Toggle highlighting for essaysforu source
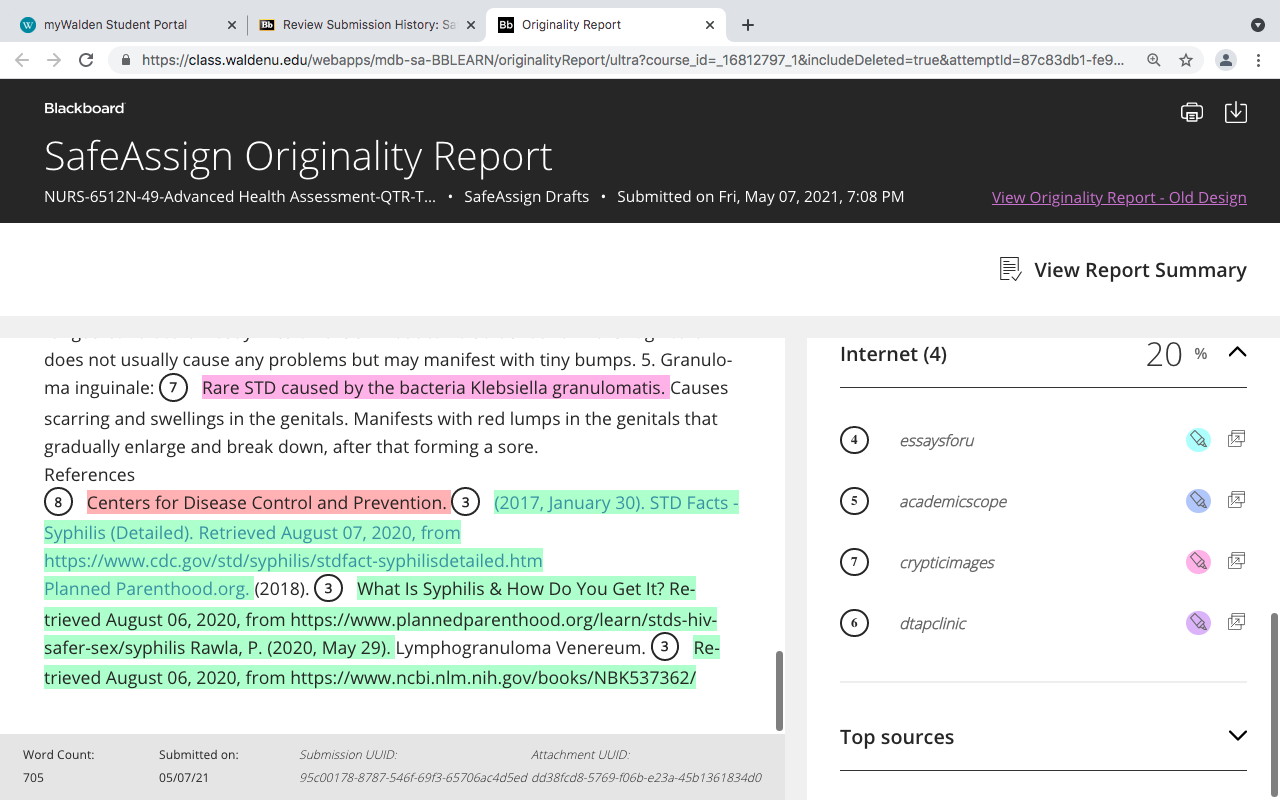The image size is (1280, 800). click(1198, 440)
